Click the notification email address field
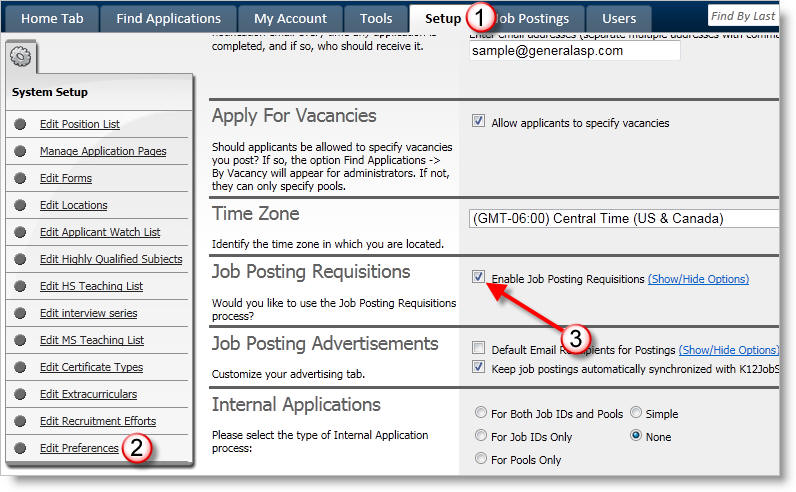The width and height of the screenshot is (796, 492). (x=575, y=51)
